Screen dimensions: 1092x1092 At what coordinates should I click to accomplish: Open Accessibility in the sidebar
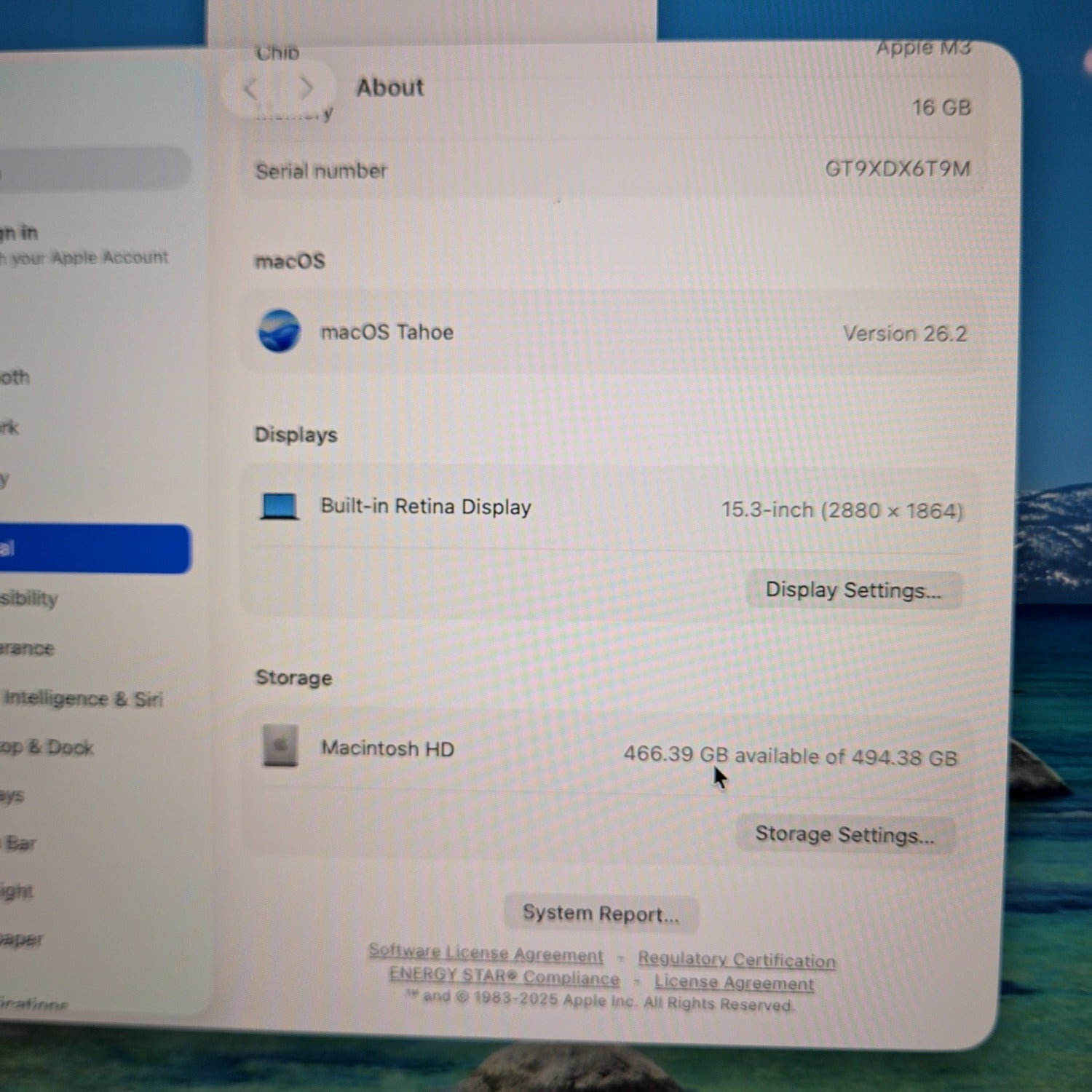pos(29,598)
